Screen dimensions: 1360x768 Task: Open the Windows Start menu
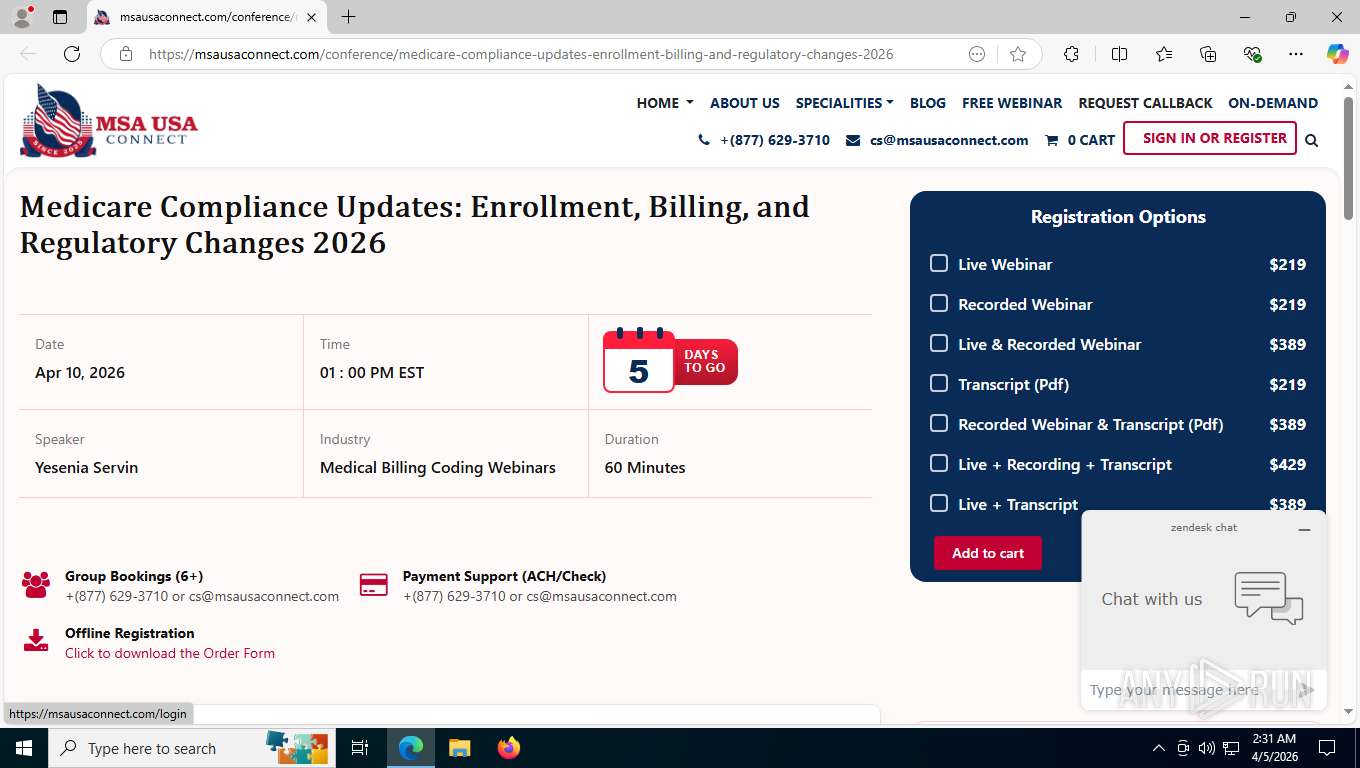point(23,748)
